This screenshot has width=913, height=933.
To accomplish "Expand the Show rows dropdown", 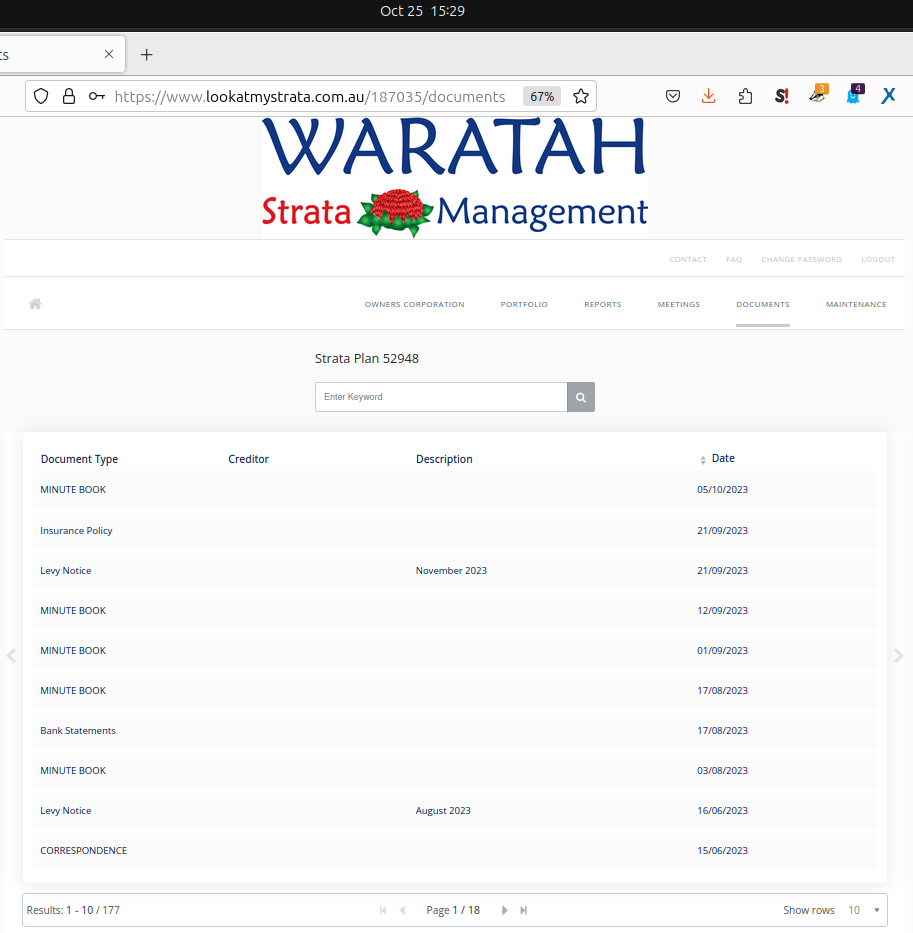I will 865,910.
